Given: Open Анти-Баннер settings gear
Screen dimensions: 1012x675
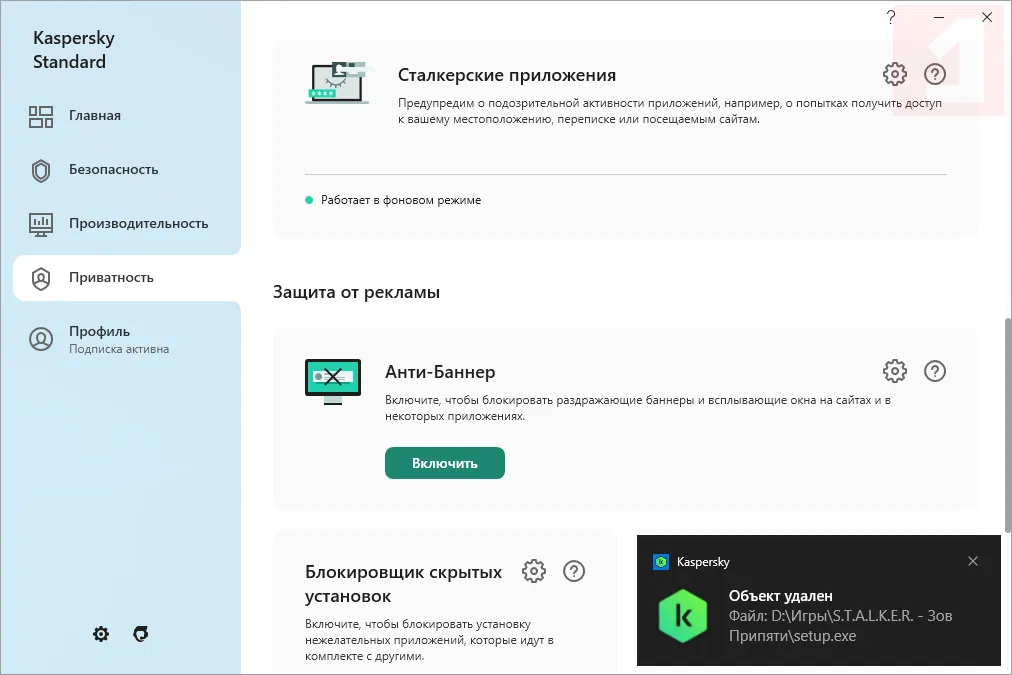Looking at the screenshot, I should point(895,371).
